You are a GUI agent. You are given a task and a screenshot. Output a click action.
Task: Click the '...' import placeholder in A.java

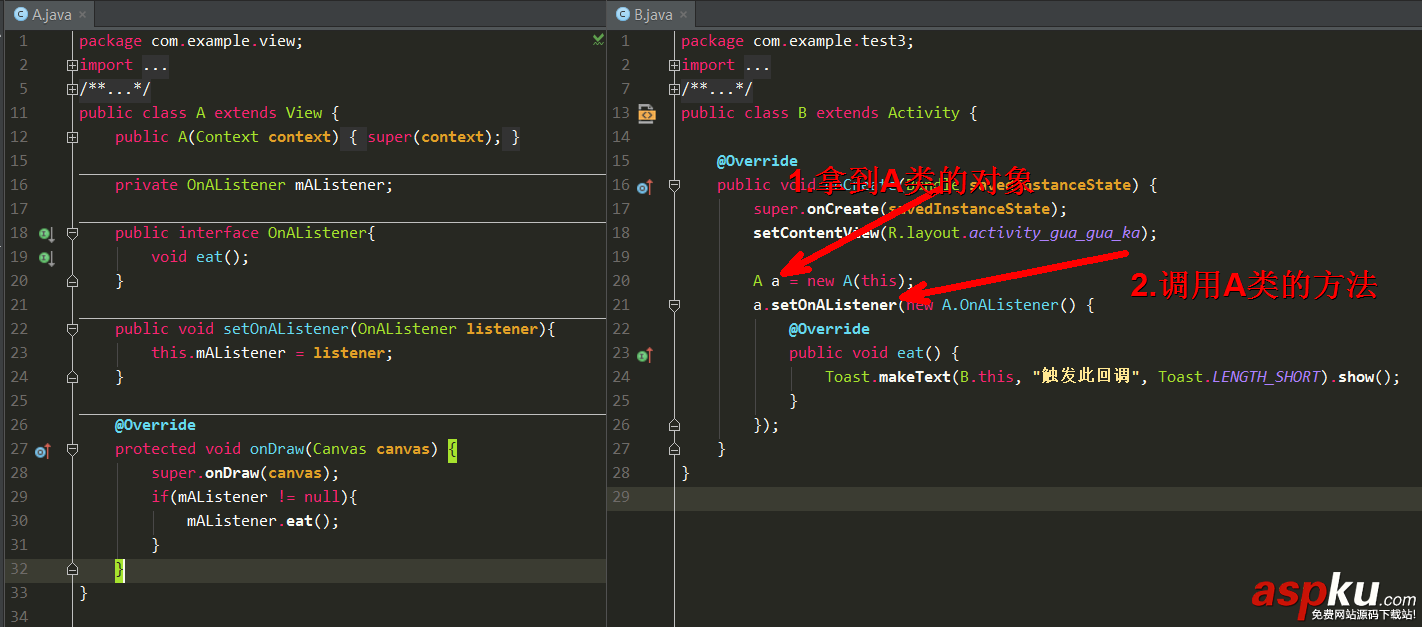pos(155,65)
